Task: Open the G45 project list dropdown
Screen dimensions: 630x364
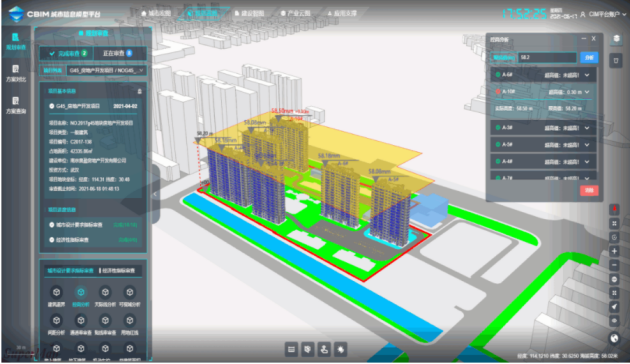Action: [106, 71]
